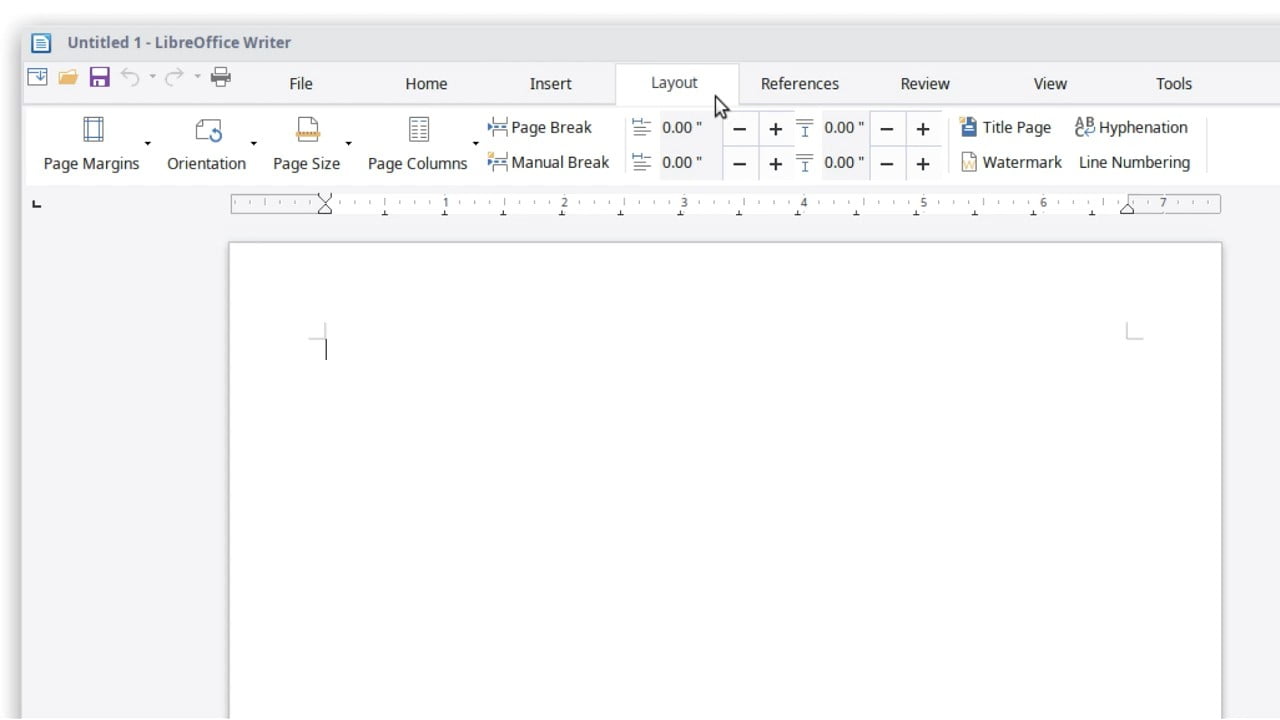Image resolution: width=1280 pixels, height=720 pixels.
Task: Click the Redo arrow icon
Action: click(174, 77)
